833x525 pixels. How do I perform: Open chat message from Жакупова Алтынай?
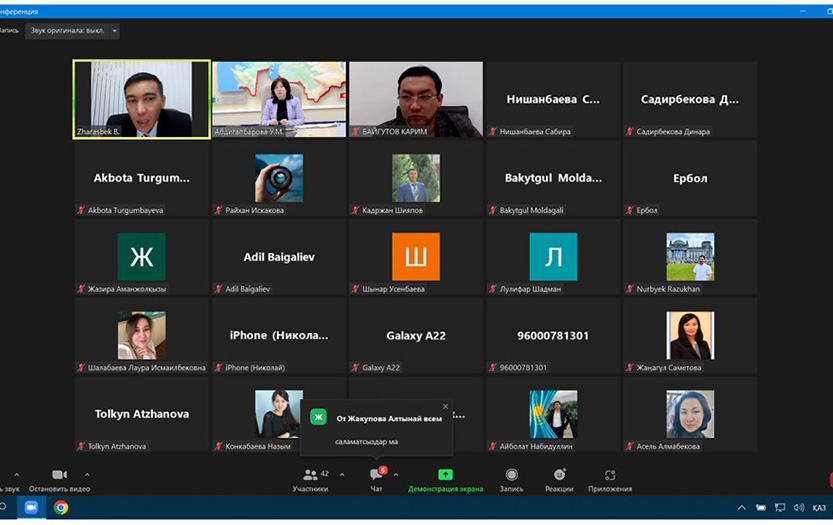376,428
